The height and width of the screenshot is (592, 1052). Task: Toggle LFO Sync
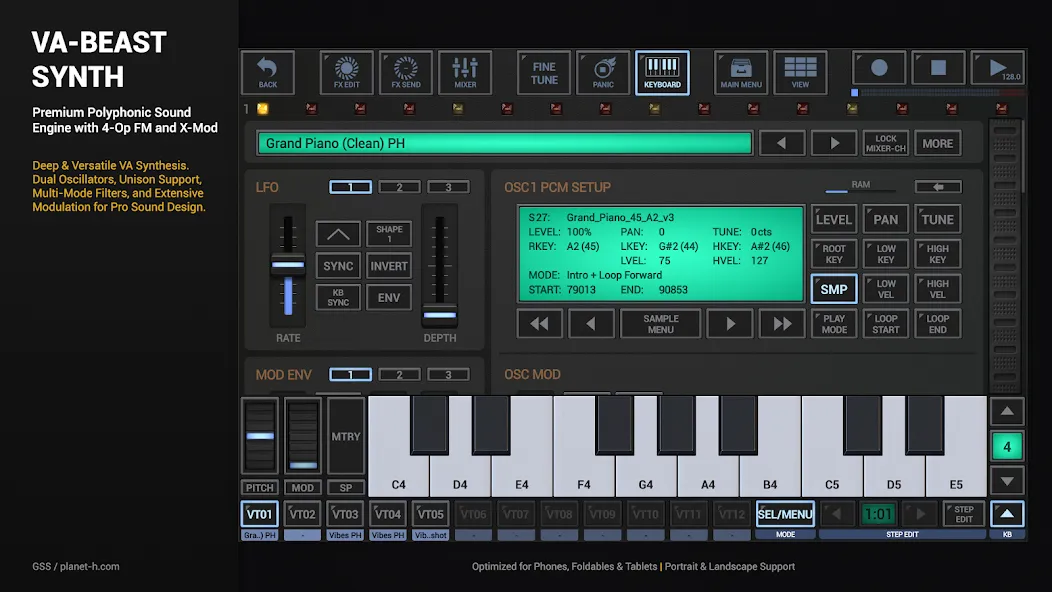[338, 266]
